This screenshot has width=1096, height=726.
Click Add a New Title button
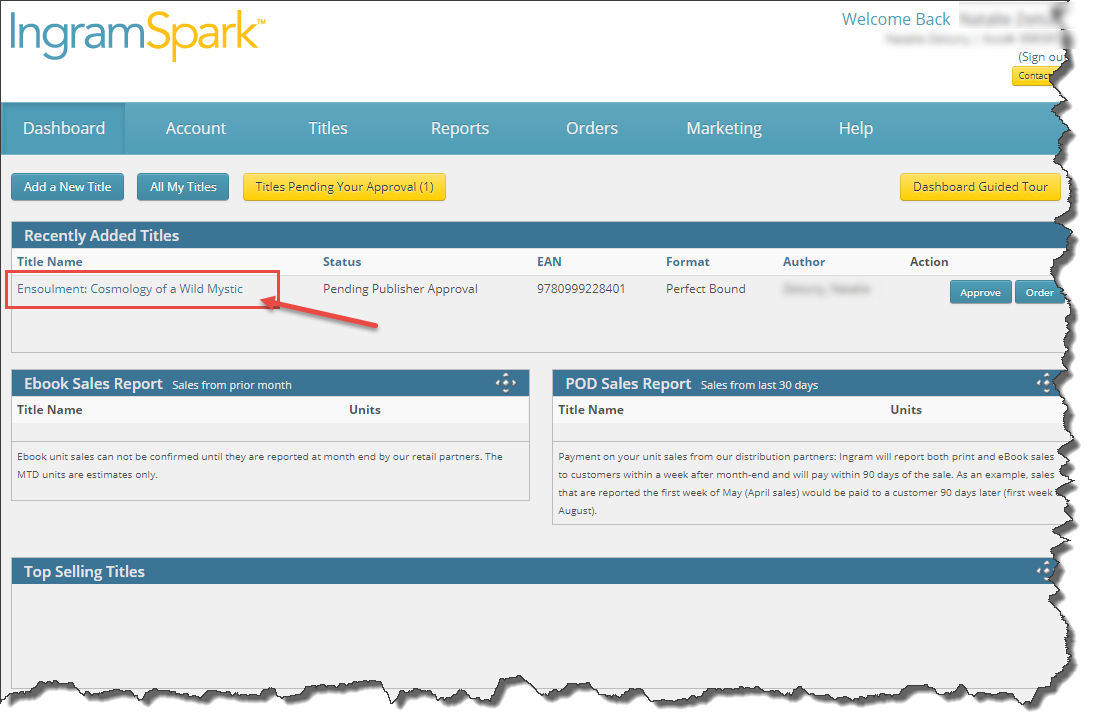[x=68, y=187]
